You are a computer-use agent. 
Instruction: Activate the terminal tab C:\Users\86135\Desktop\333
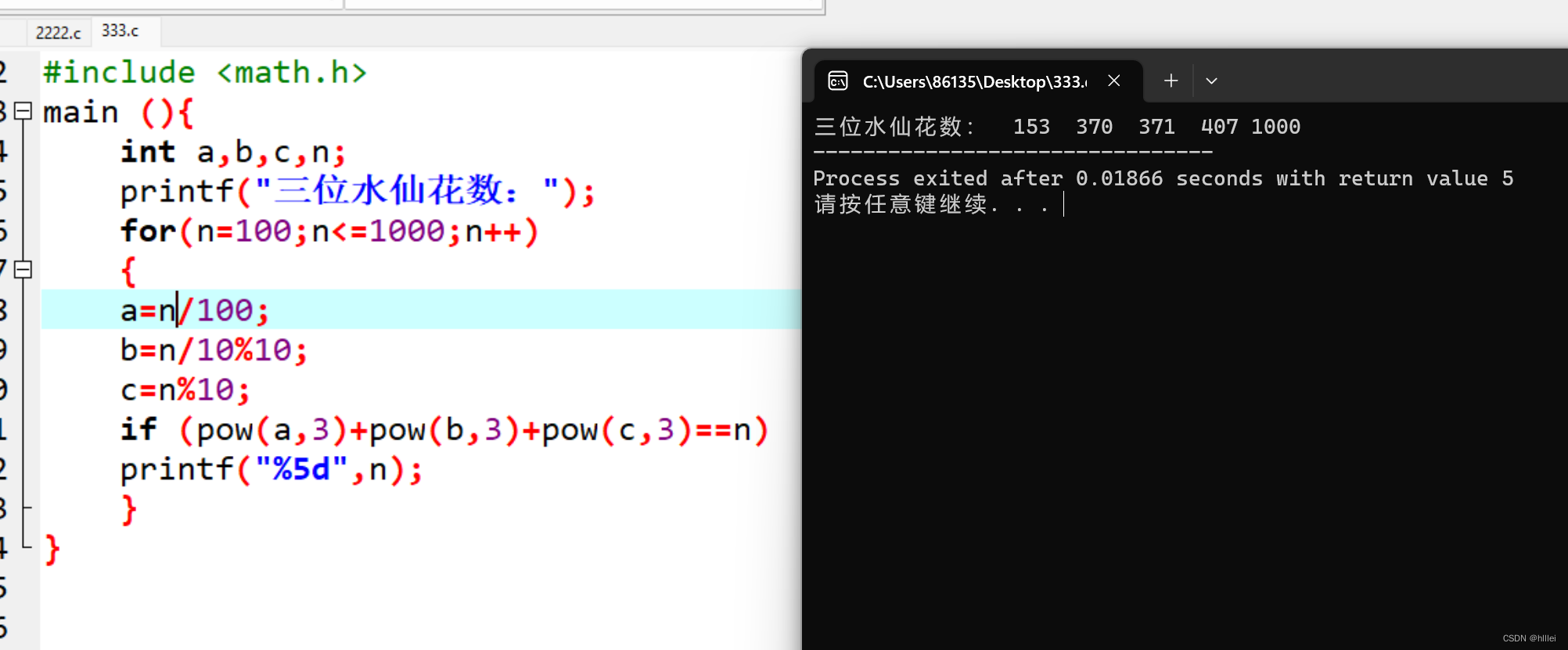point(974,81)
